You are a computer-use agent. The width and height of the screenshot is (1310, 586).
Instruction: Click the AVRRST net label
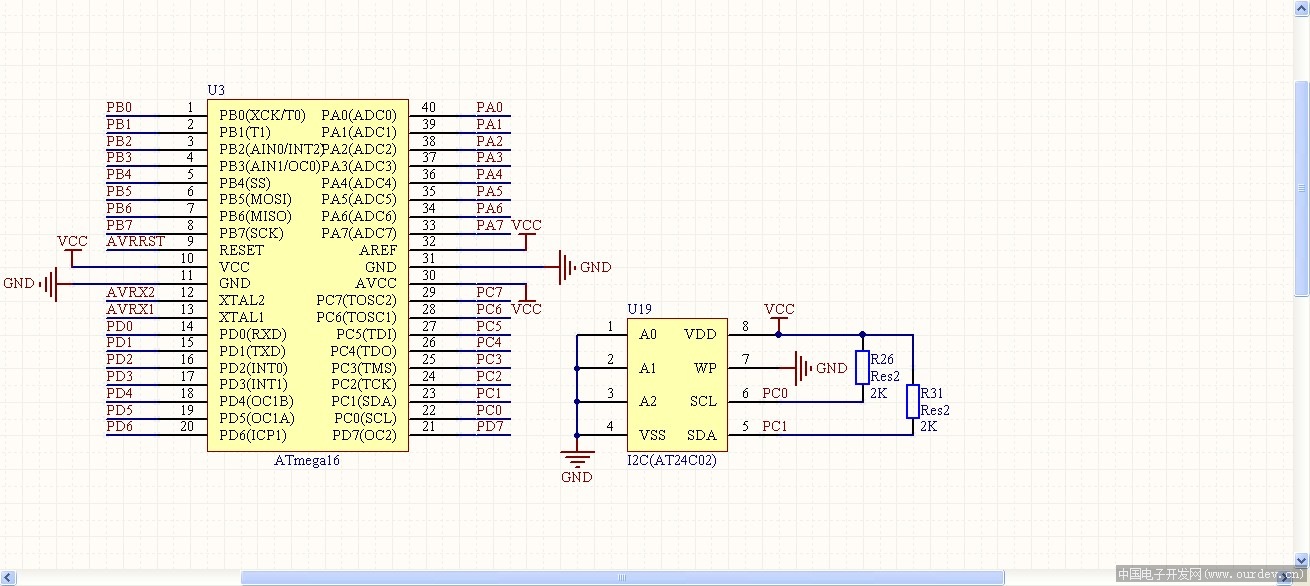click(135, 242)
